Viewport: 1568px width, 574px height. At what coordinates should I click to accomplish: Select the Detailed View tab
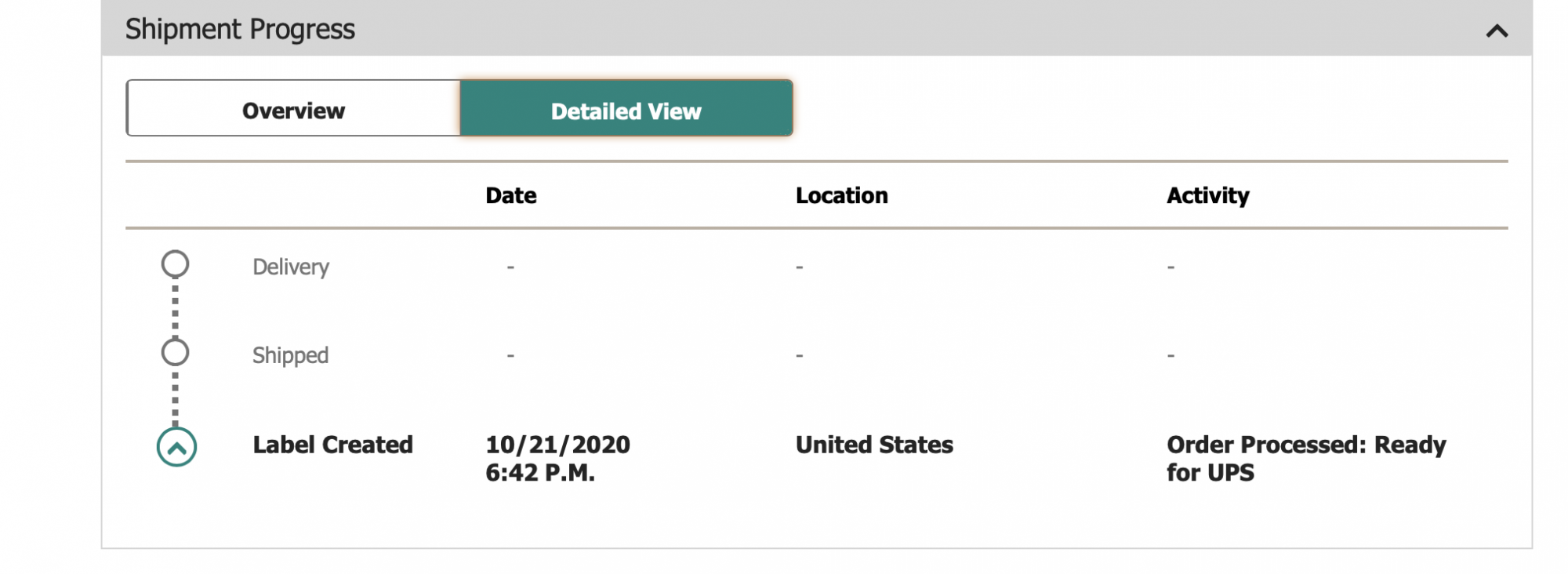click(x=626, y=111)
